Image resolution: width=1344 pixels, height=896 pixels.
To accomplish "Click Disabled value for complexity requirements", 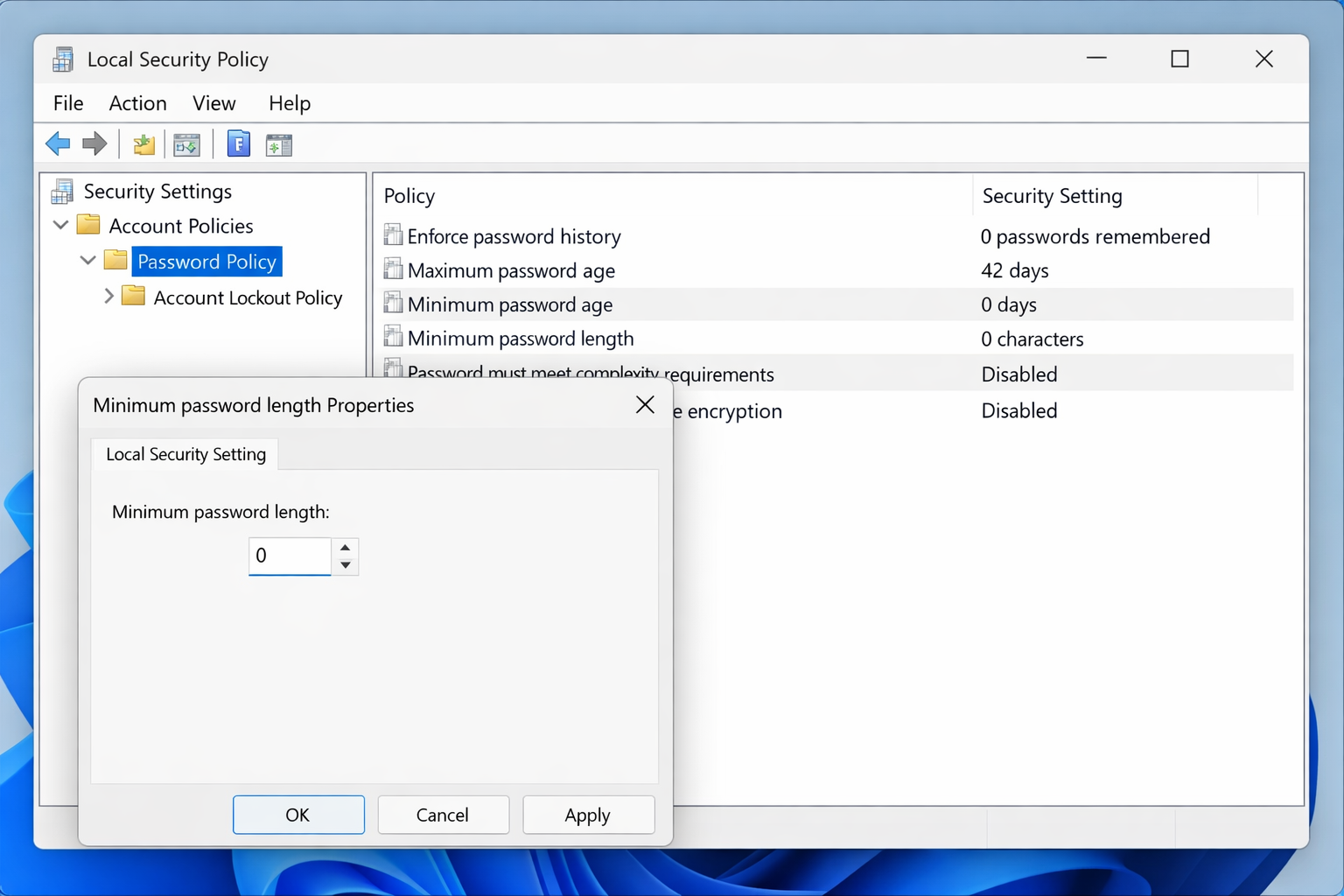I will pyautogui.click(x=1019, y=374).
